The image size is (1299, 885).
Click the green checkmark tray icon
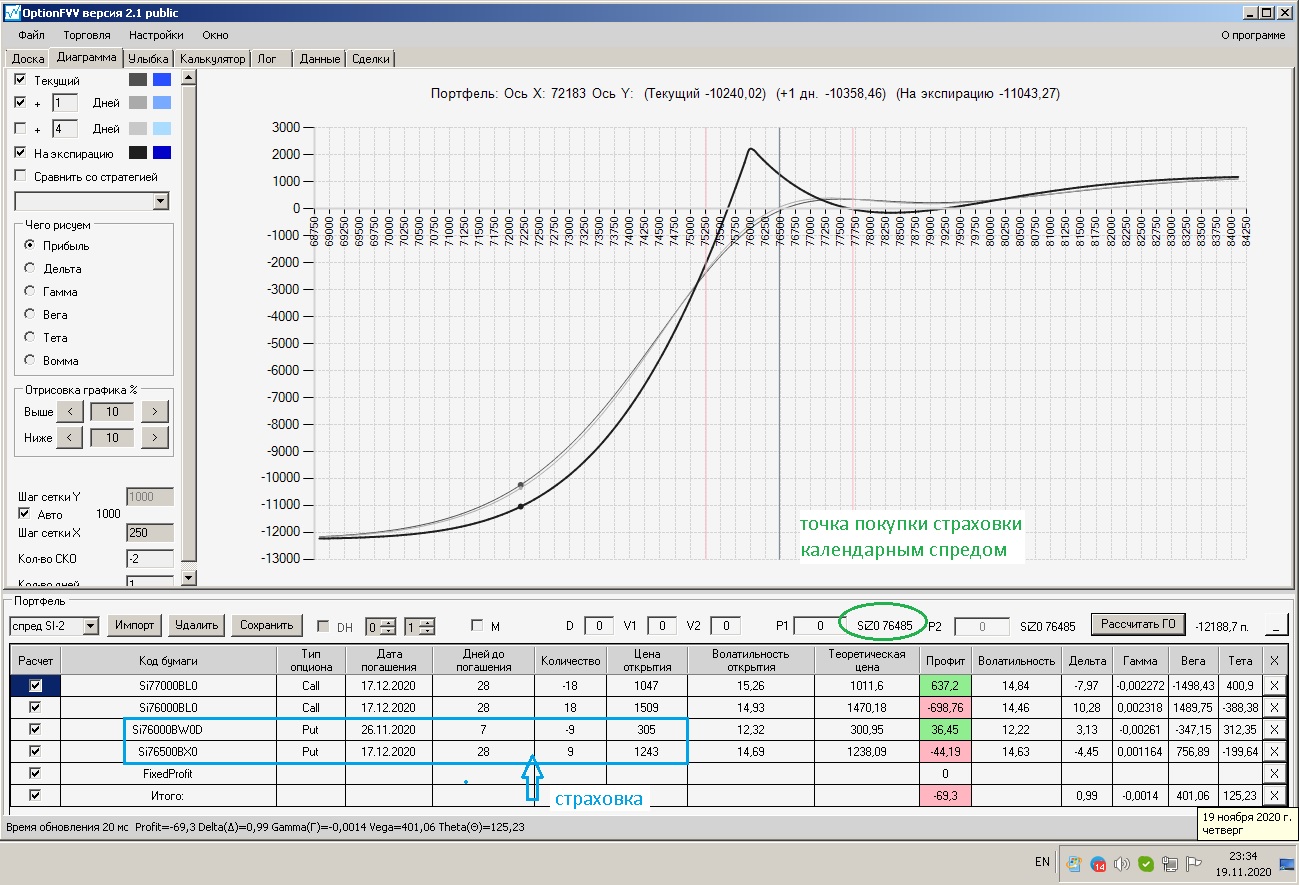click(1145, 863)
